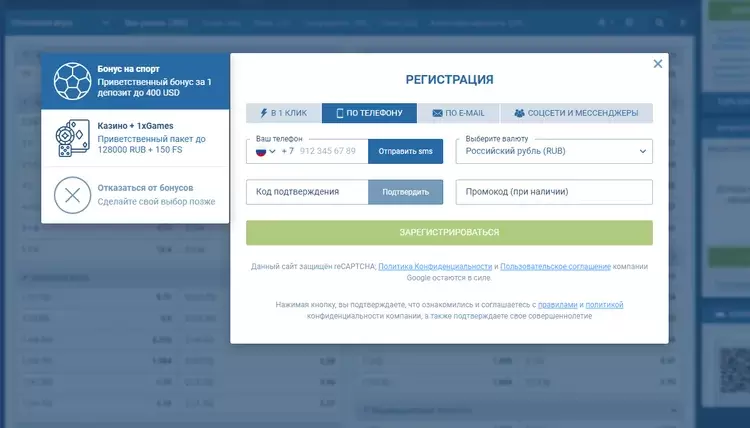Click the +7 country code text
This screenshot has height=428, width=750.
point(287,151)
